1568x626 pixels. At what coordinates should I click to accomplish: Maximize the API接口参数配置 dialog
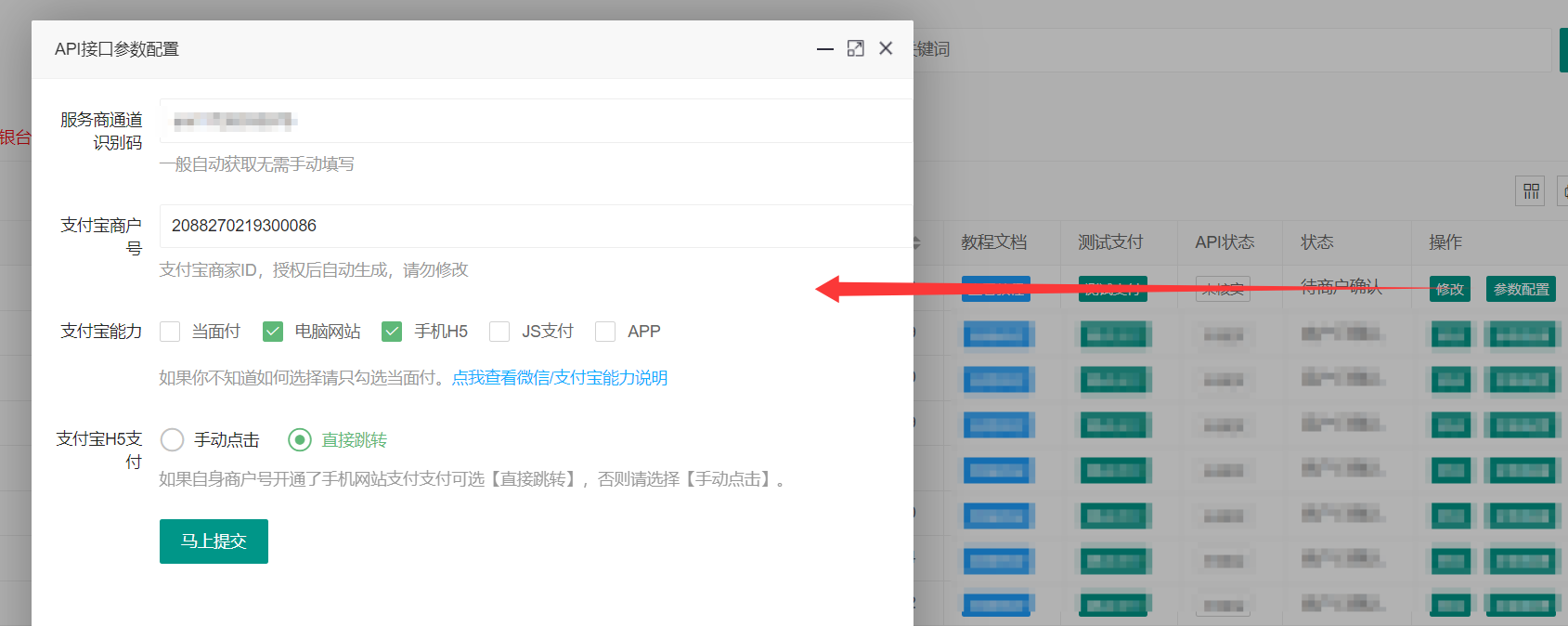click(x=855, y=48)
